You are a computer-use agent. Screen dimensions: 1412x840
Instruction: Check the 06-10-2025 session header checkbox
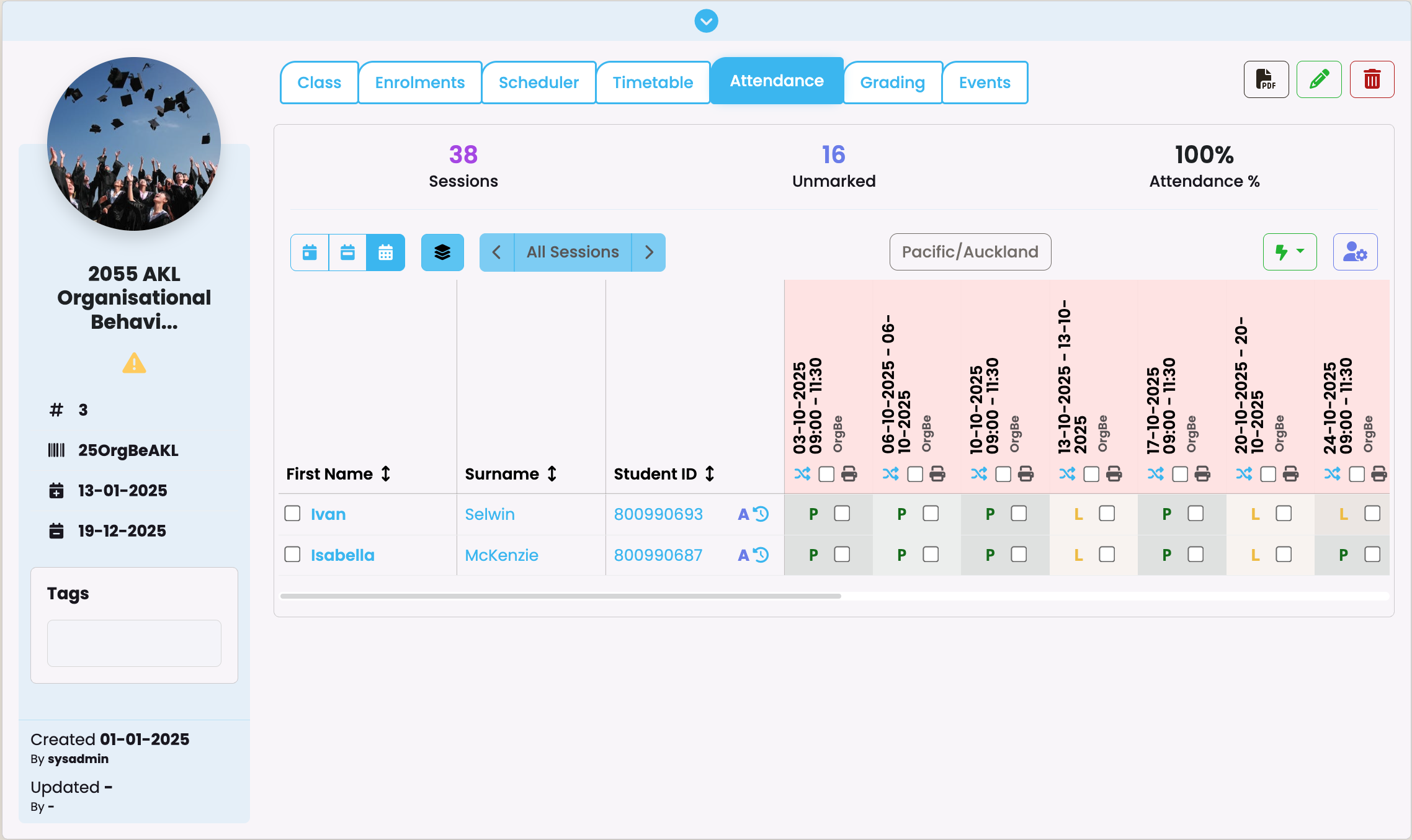coord(914,474)
